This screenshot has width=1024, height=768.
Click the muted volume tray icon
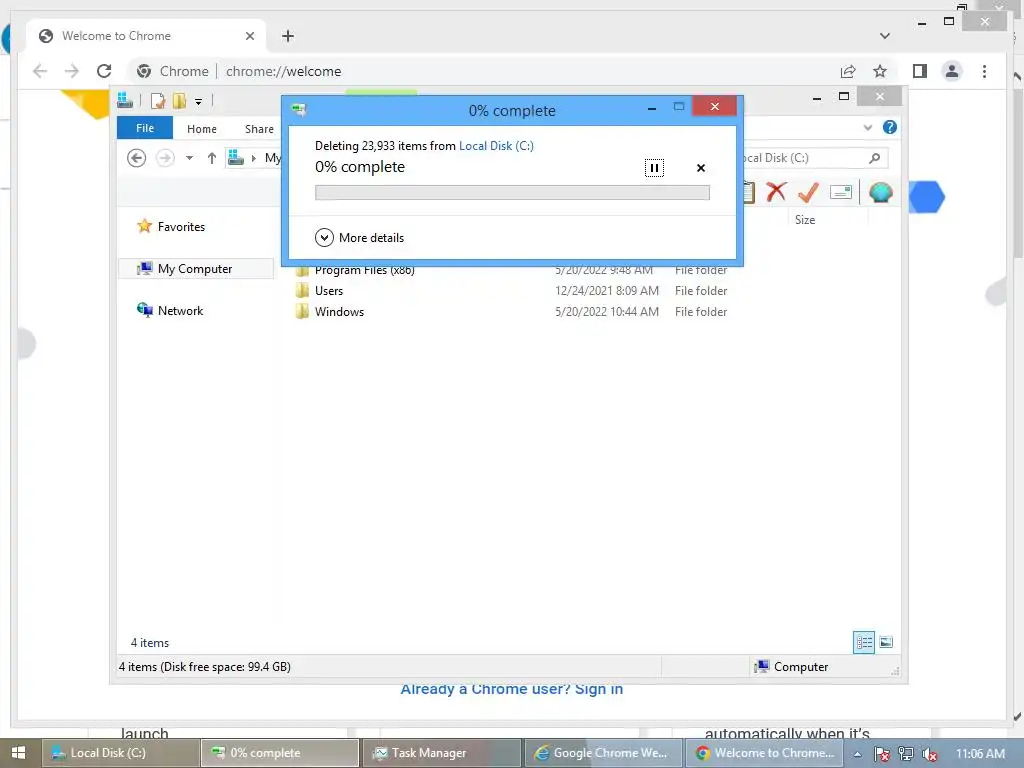930,754
